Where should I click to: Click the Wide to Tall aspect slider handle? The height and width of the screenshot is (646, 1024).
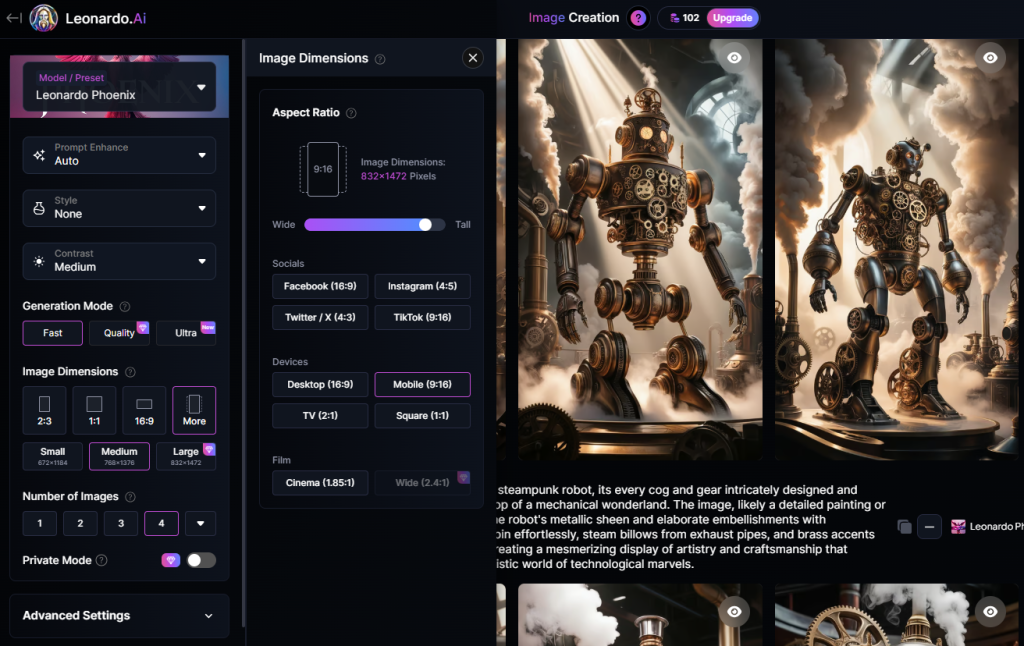click(426, 225)
